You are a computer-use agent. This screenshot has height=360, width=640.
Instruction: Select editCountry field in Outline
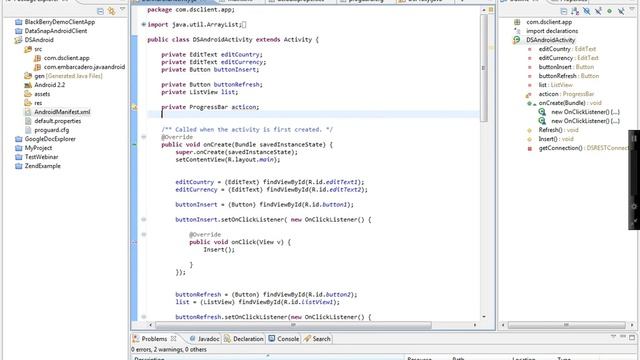click(567, 49)
